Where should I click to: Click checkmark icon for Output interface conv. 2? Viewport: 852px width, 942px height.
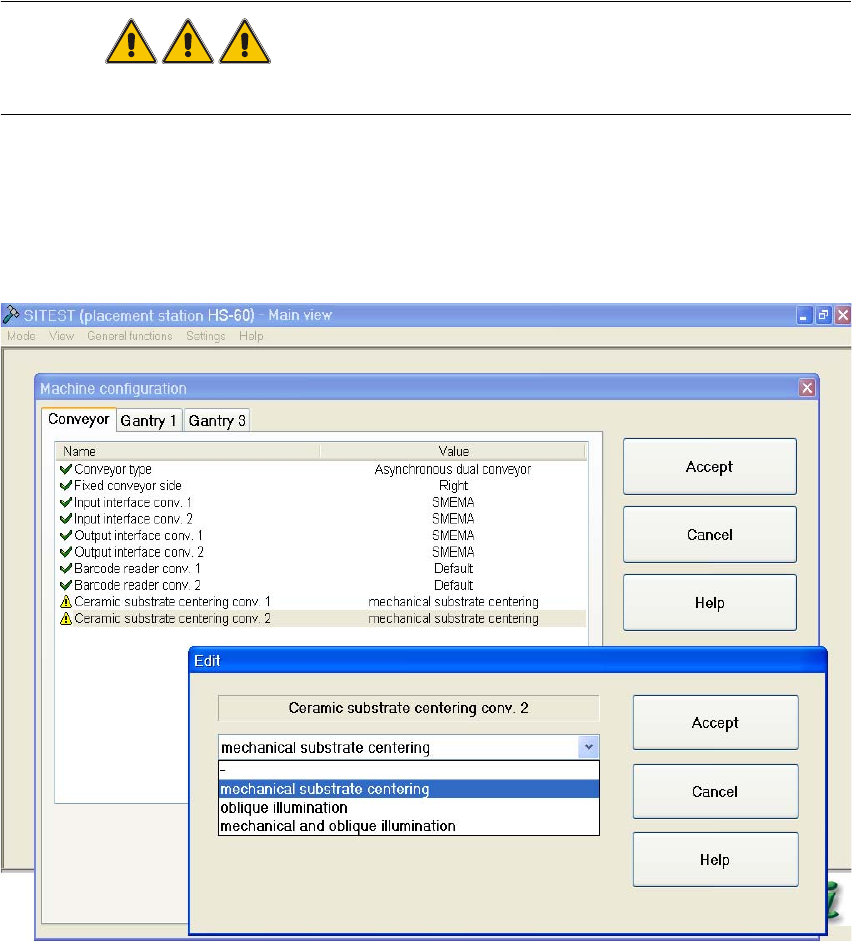[66, 552]
